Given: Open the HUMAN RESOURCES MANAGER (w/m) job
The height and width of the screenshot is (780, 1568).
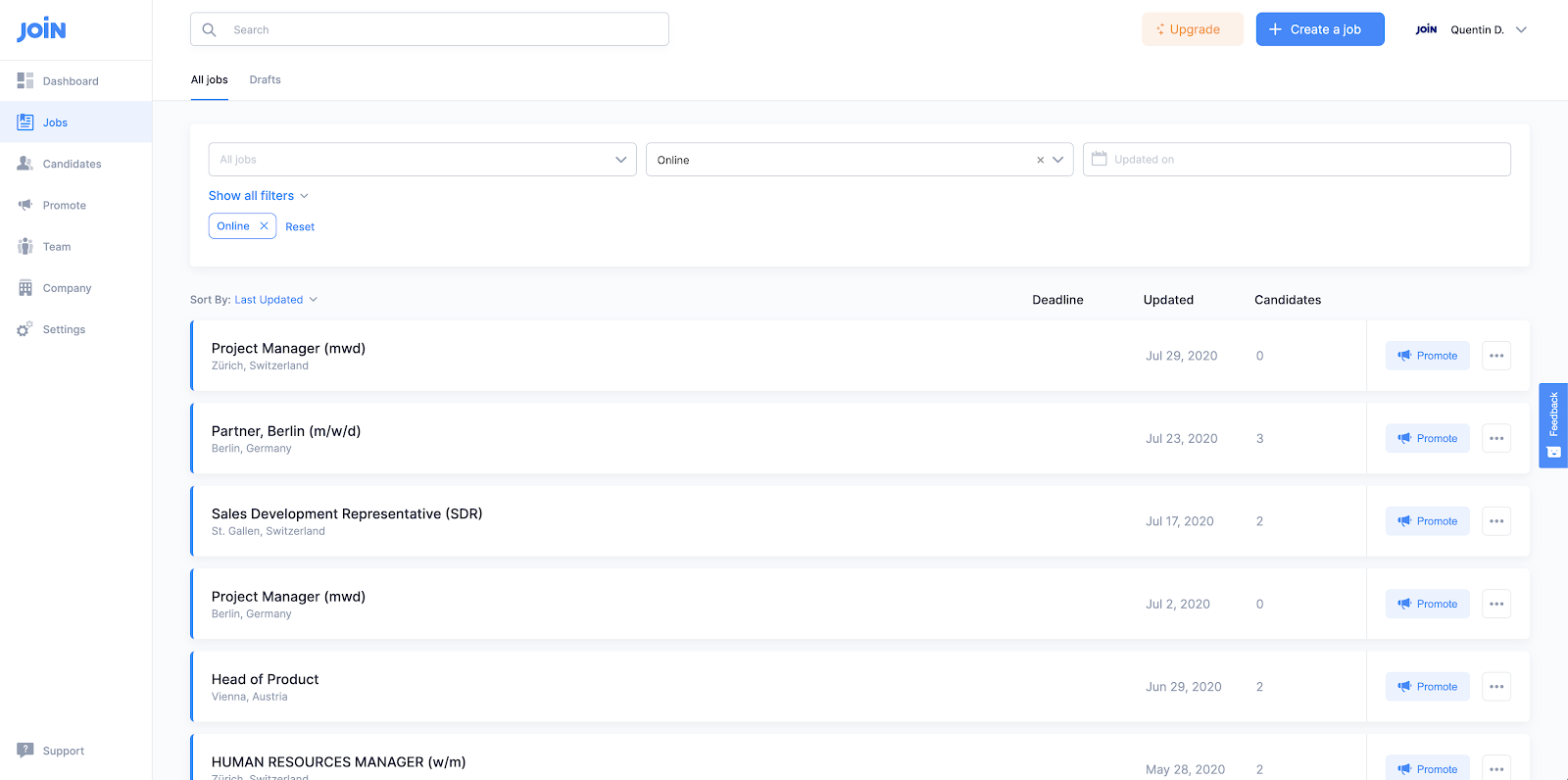Looking at the screenshot, I should click(x=338, y=762).
